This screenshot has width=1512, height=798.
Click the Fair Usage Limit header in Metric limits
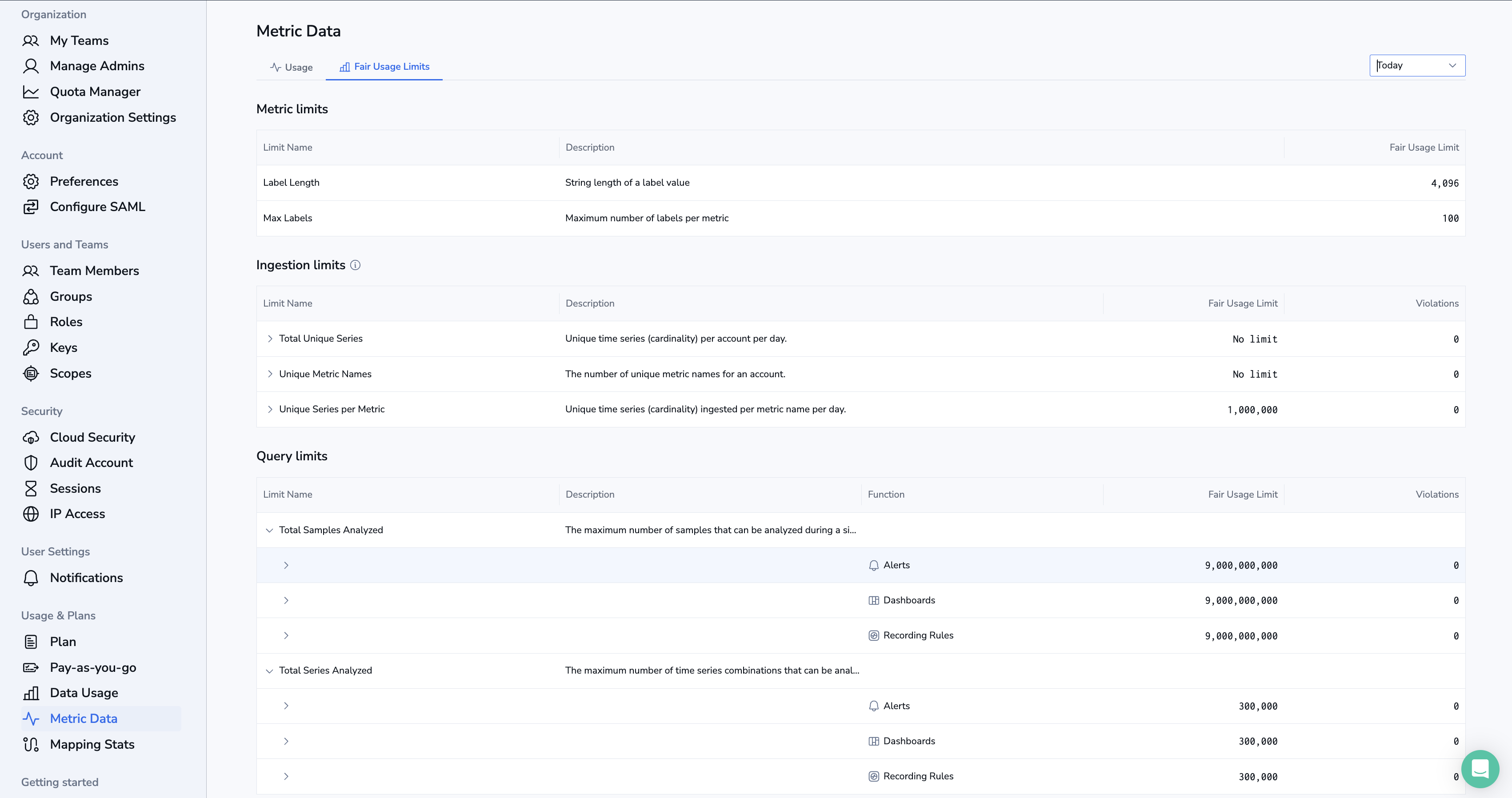pos(1424,148)
